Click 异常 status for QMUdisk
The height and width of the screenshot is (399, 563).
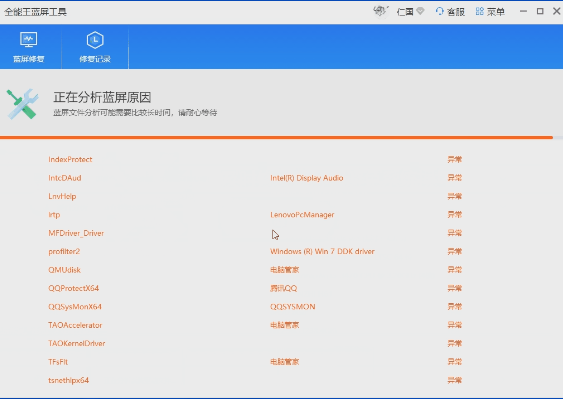(455, 270)
